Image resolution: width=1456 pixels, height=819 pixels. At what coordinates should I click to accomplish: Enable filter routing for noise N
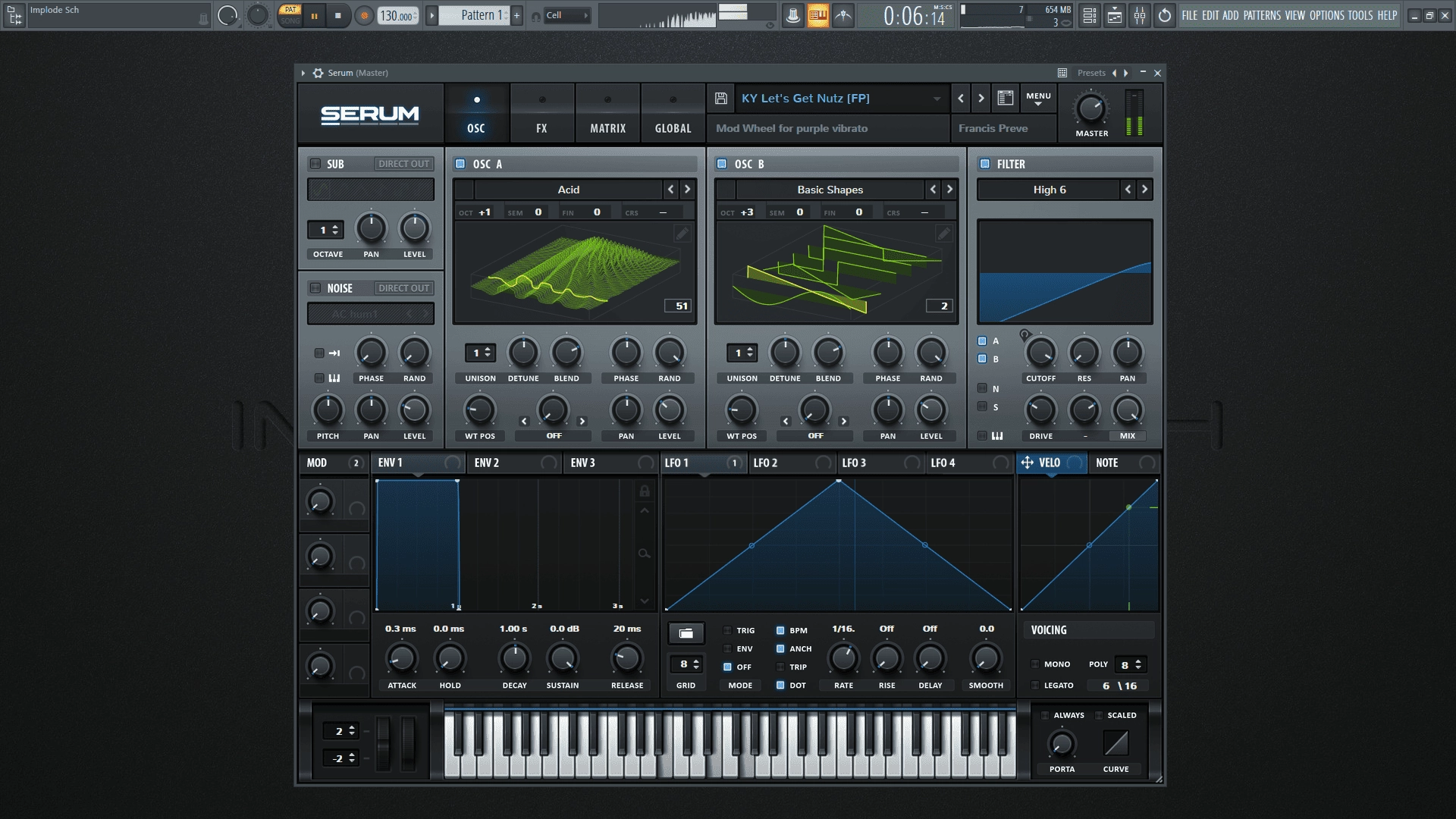pyautogui.click(x=982, y=388)
